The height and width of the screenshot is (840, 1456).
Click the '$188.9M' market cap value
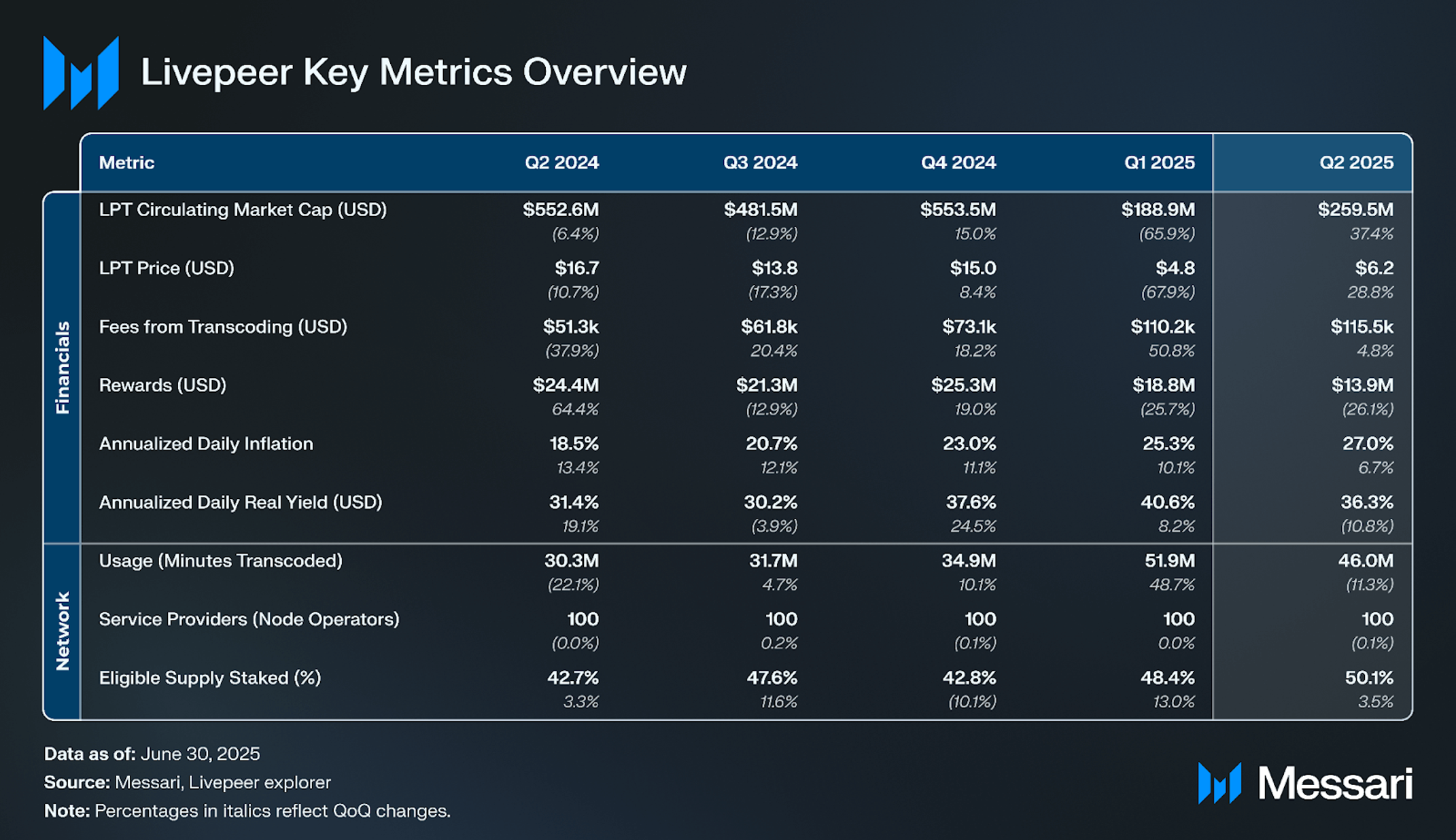tap(1158, 209)
